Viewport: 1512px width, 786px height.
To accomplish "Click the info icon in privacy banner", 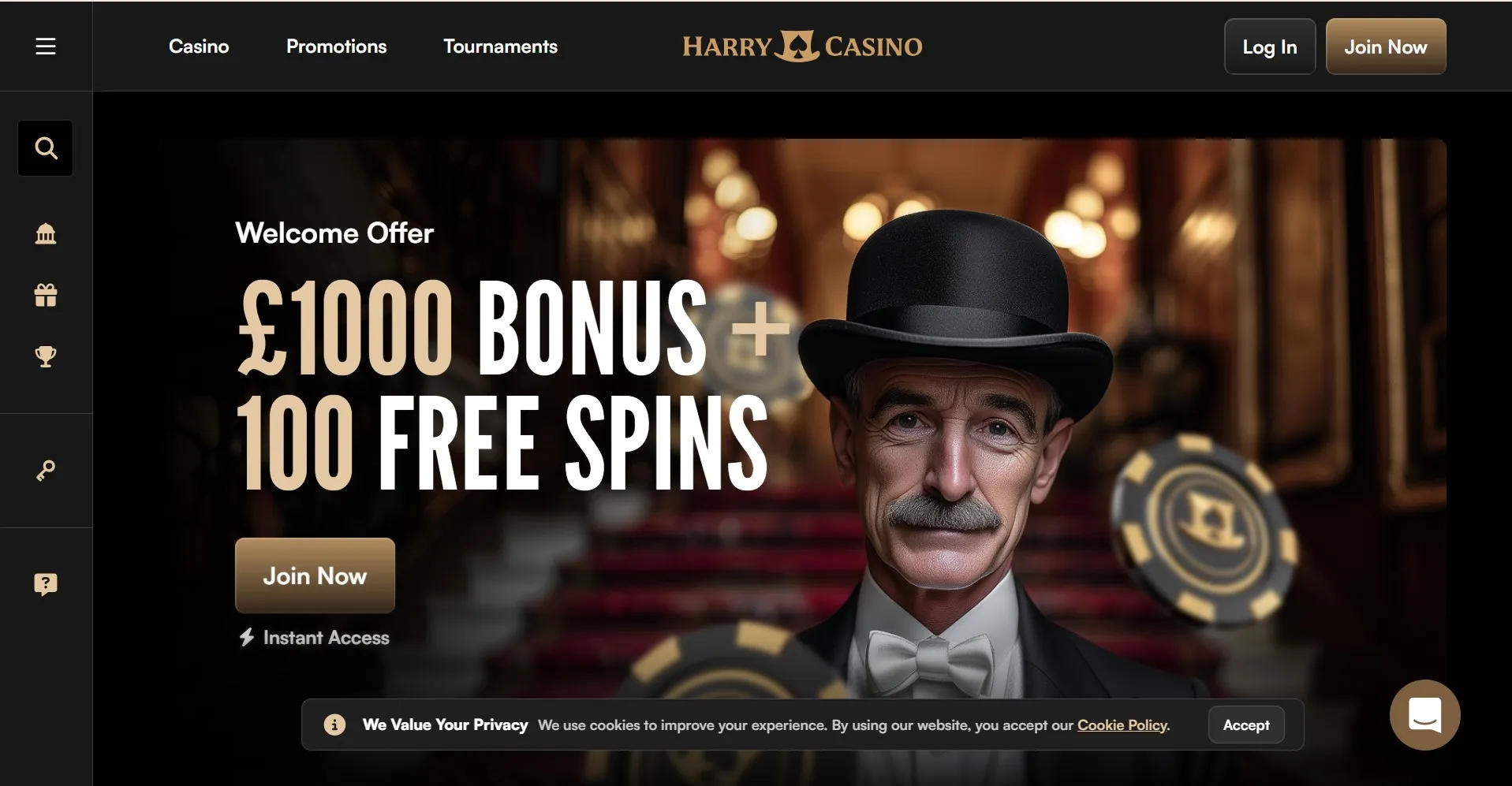I will 334,725.
